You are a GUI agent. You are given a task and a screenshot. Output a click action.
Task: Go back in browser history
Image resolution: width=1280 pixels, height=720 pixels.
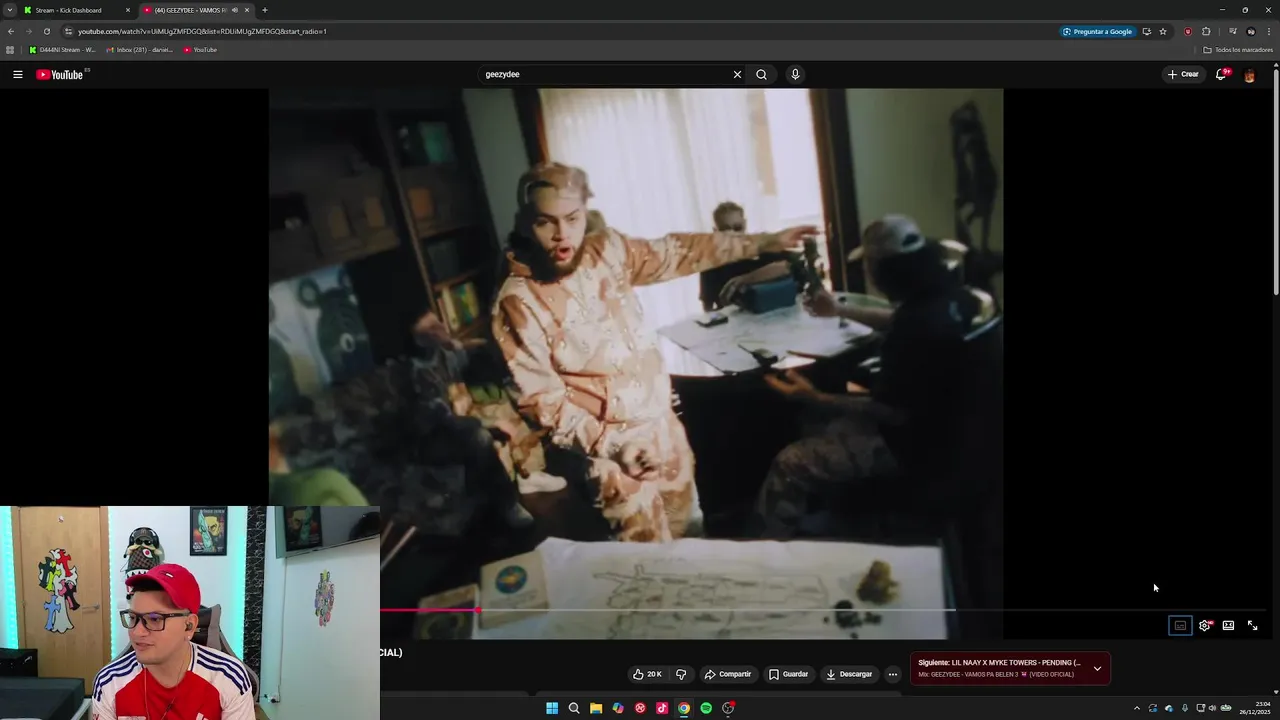[11, 31]
